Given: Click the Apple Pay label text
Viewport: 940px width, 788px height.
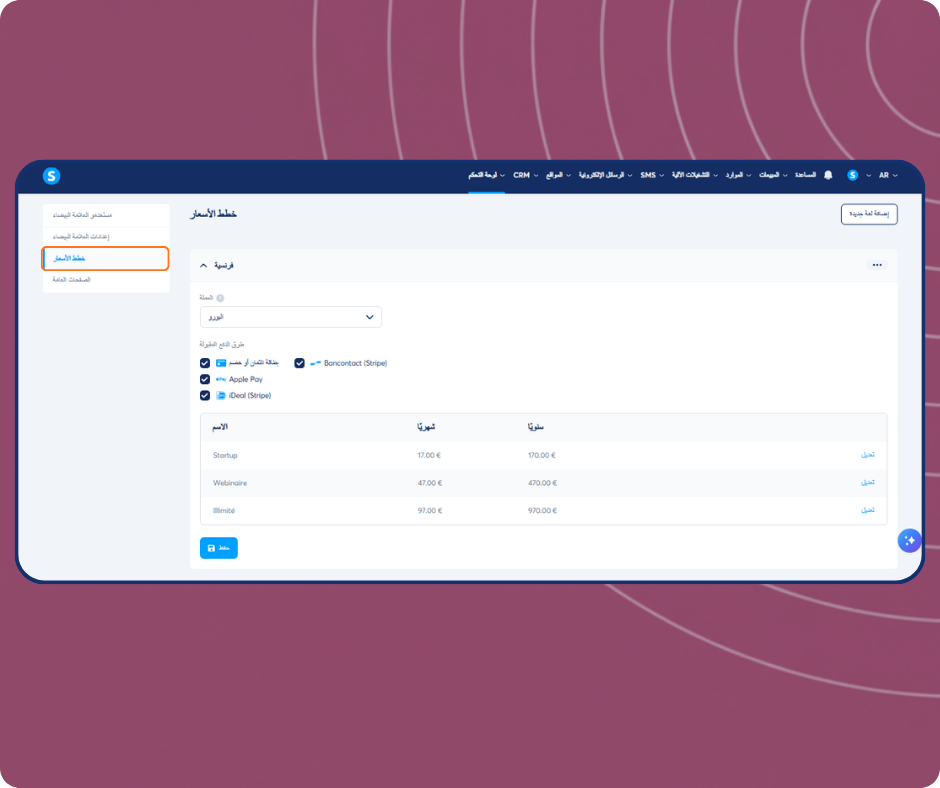Looking at the screenshot, I should pos(246,380).
